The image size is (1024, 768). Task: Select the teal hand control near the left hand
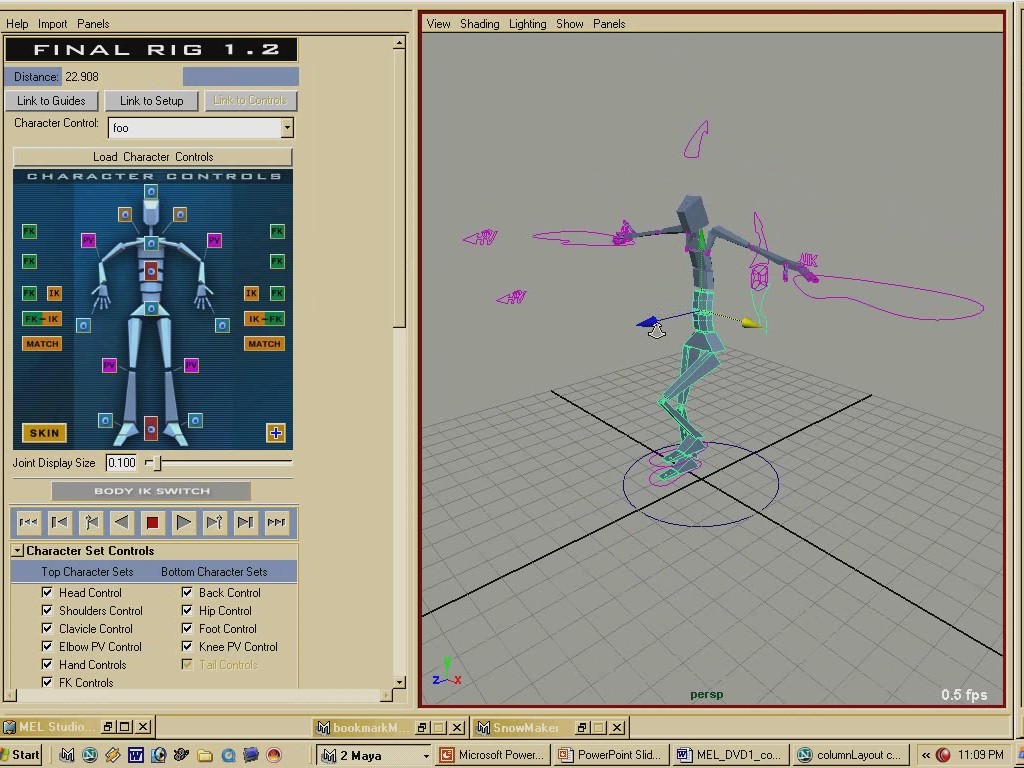[83, 325]
